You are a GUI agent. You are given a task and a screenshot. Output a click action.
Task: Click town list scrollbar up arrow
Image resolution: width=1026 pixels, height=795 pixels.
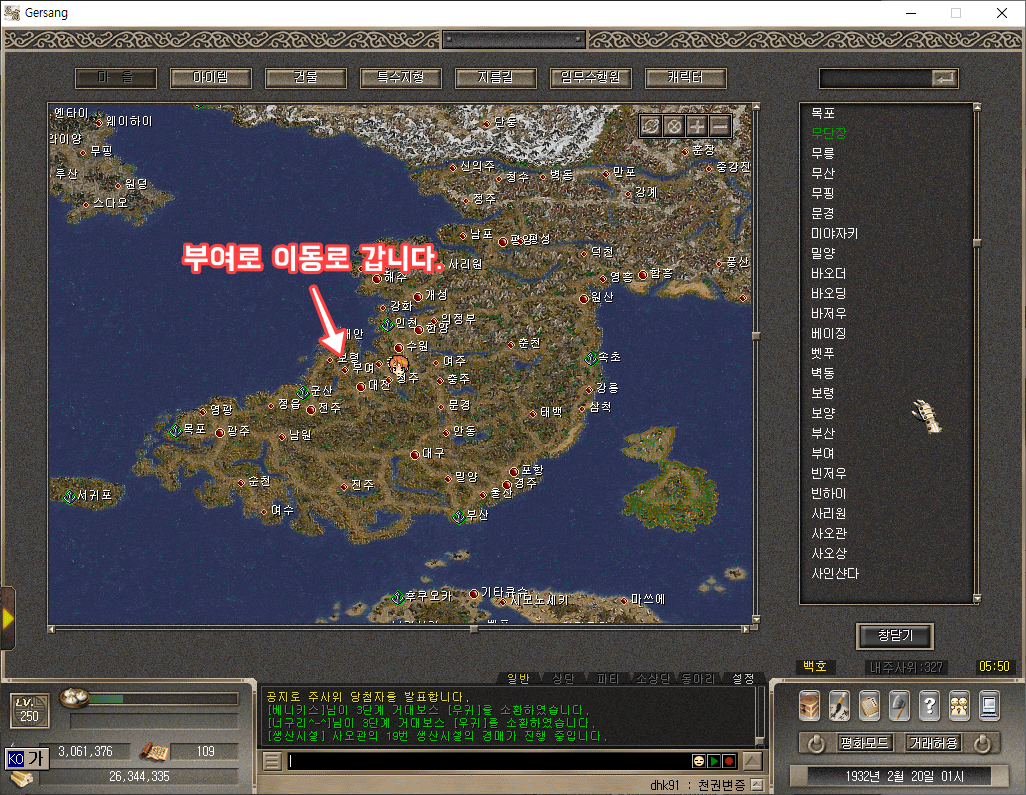coord(977,107)
